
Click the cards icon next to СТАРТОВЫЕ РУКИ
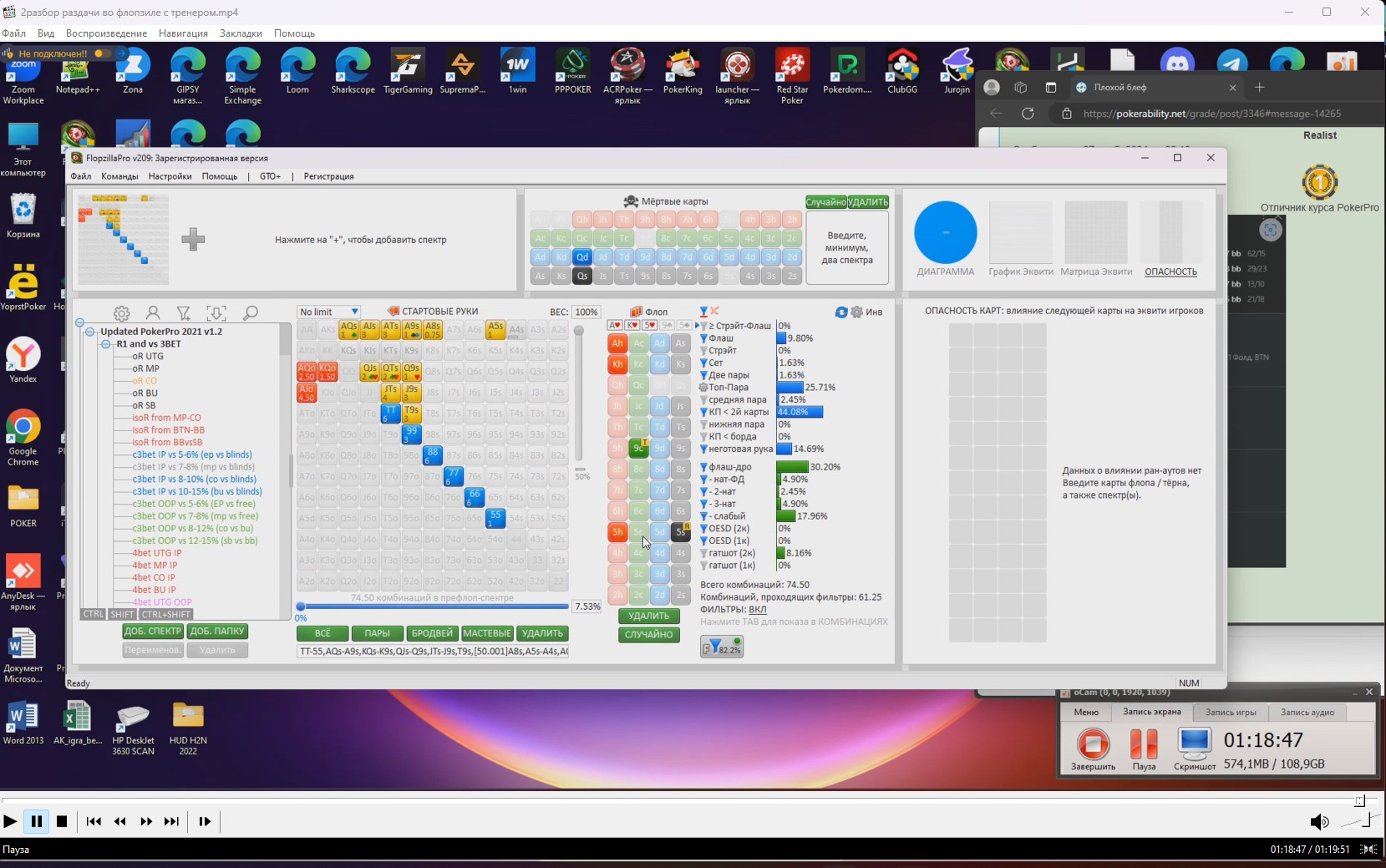pos(393,312)
